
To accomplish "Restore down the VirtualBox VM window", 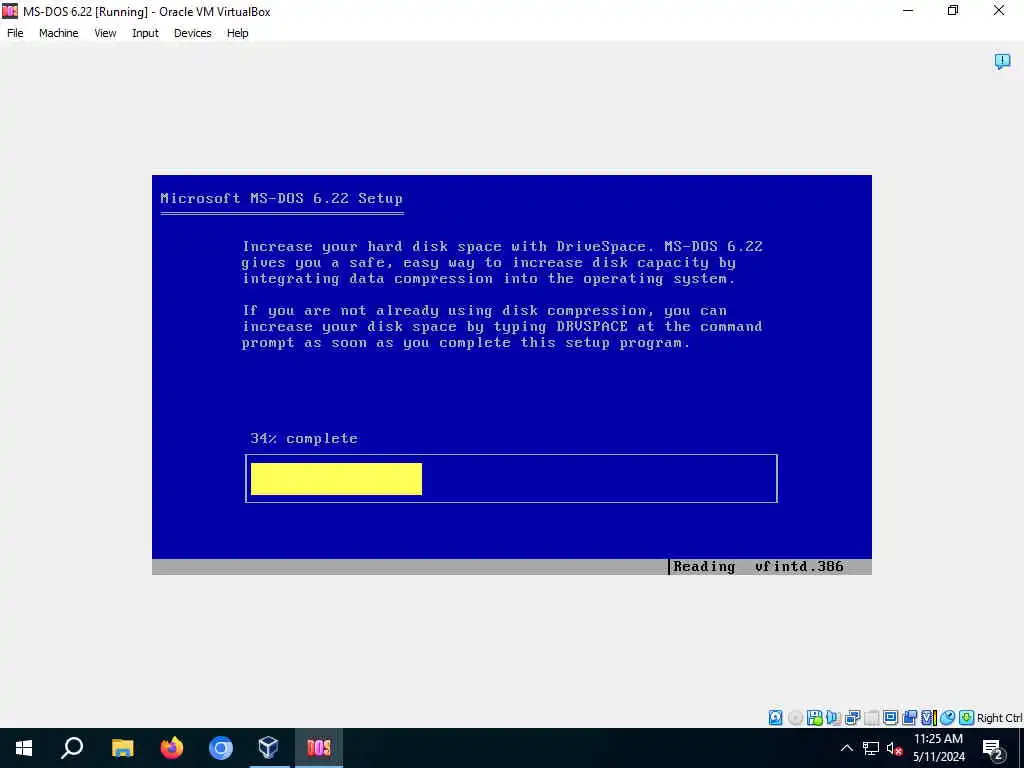I will pyautogui.click(x=953, y=11).
